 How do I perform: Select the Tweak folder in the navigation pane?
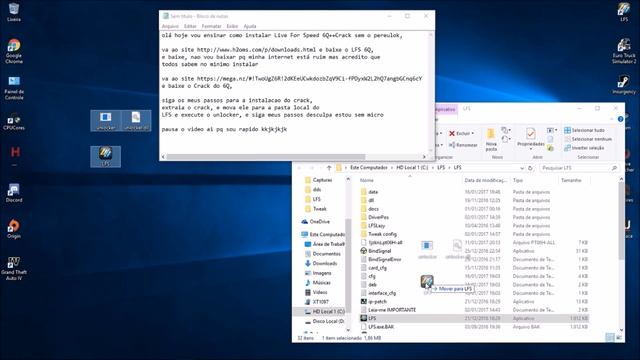point(319,209)
